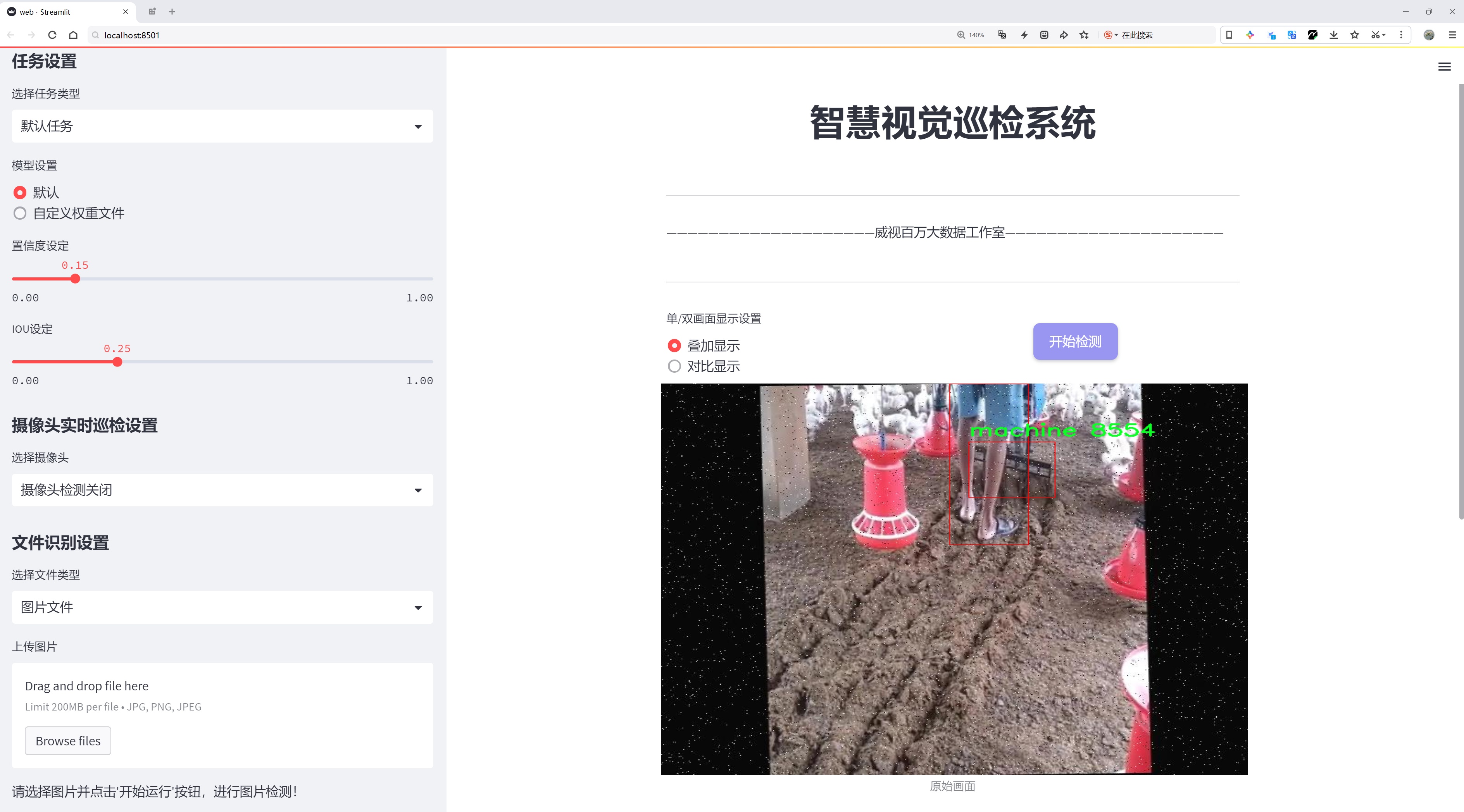Click the web · Streamlit browser tab

click(62, 11)
